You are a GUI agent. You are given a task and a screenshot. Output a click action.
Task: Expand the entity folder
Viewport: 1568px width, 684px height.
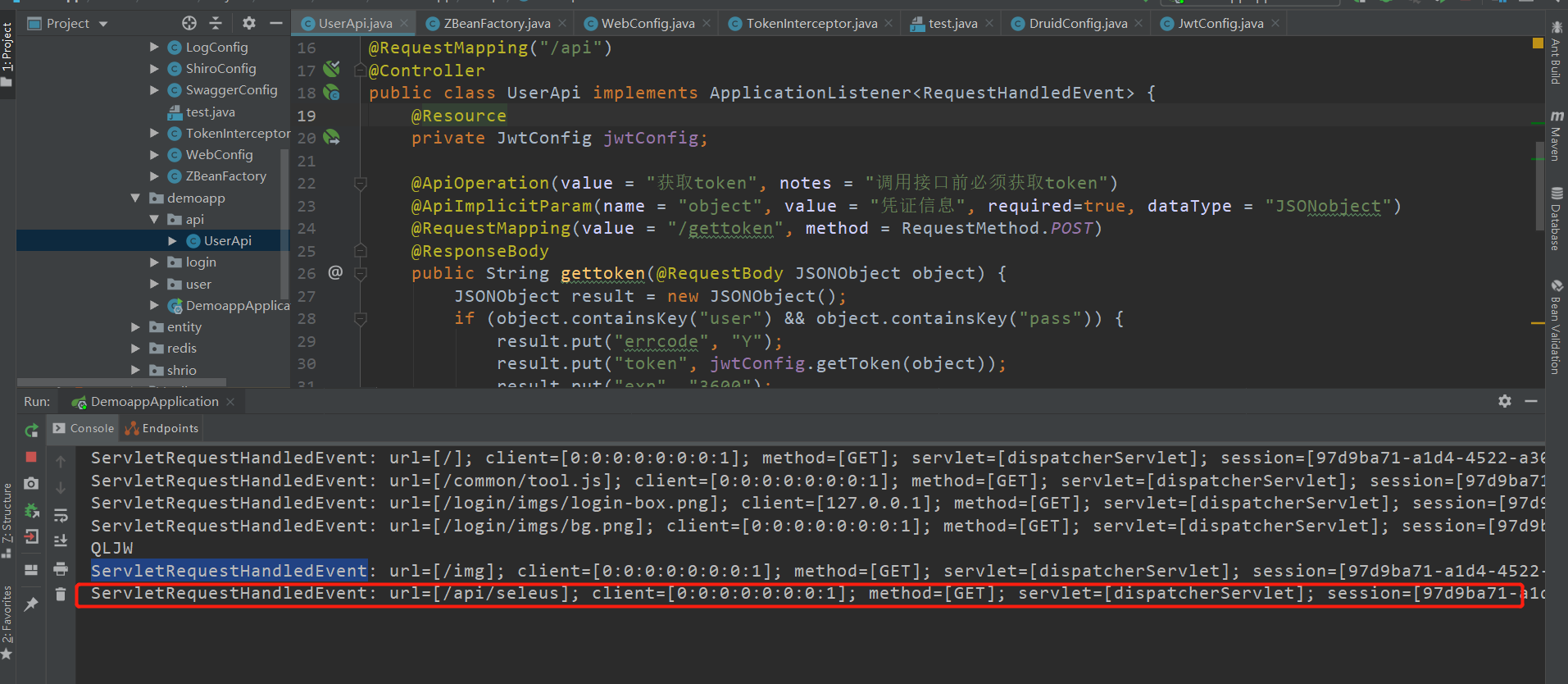(x=135, y=327)
